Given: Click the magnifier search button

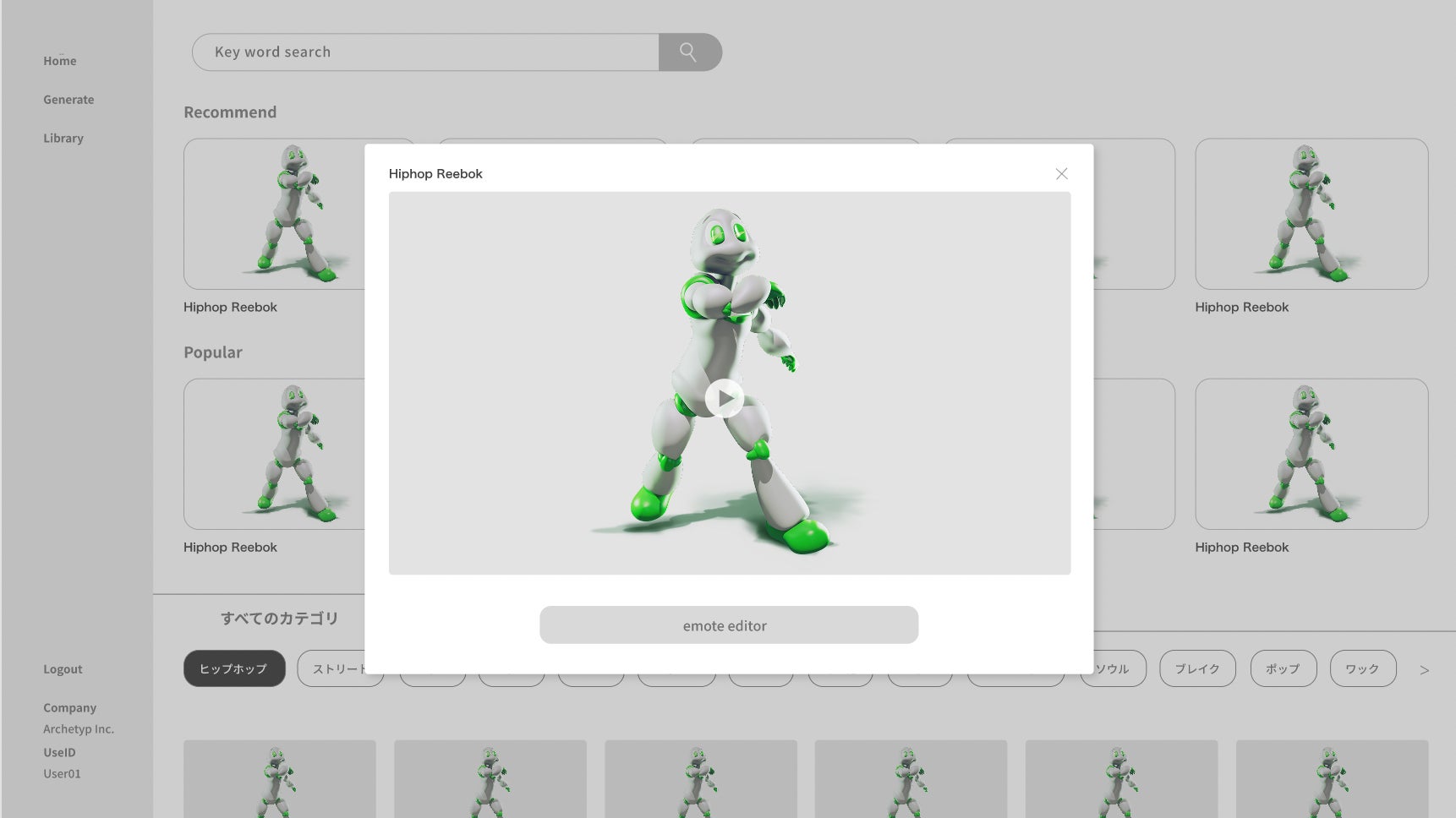Looking at the screenshot, I should [690, 52].
